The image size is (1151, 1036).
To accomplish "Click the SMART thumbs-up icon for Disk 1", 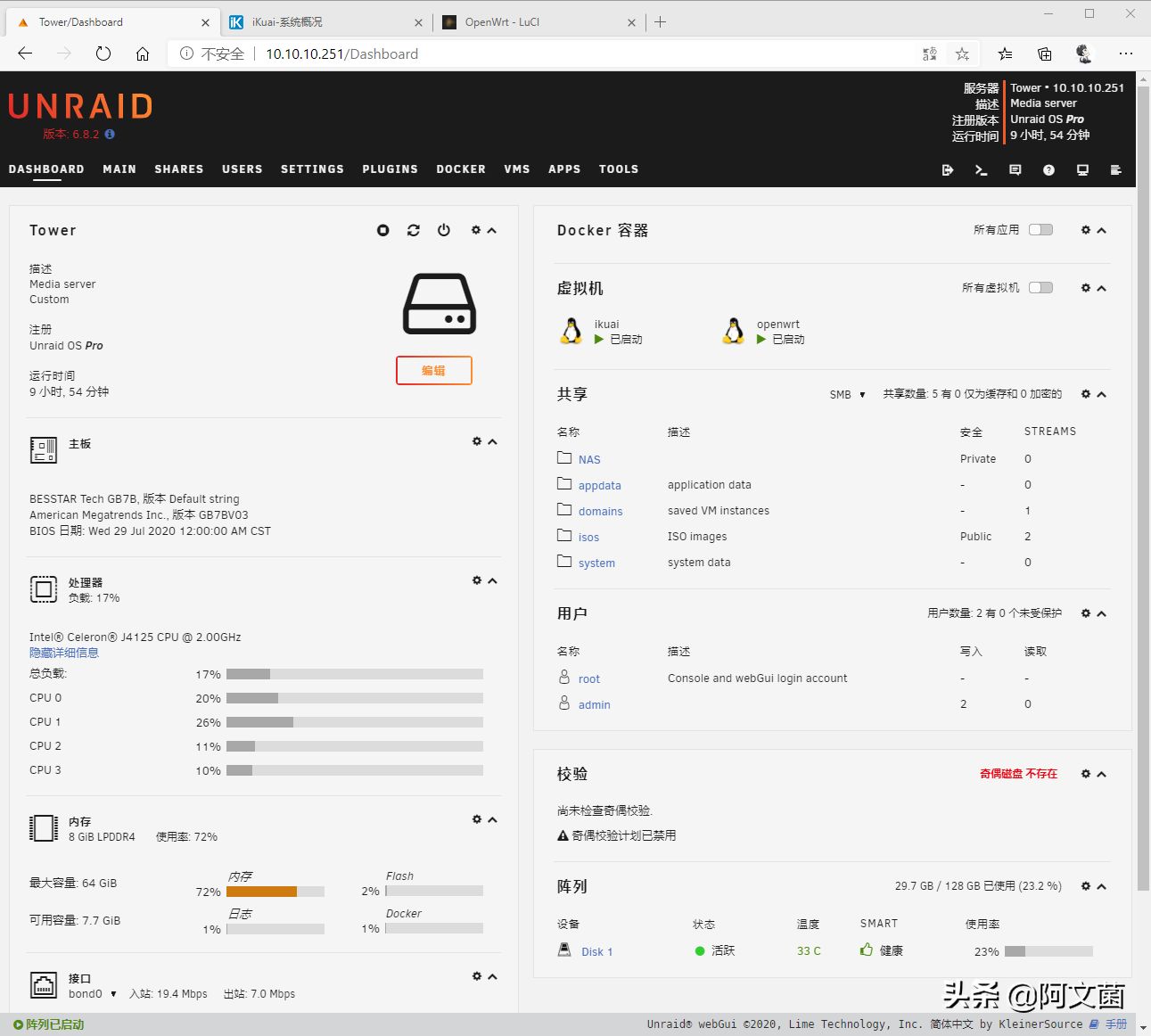I will coord(867,950).
